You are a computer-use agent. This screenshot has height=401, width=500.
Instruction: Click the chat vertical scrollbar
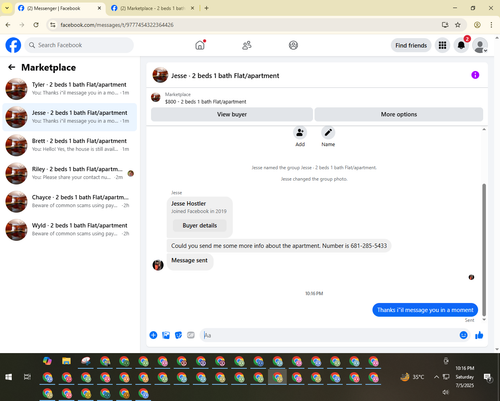[484, 249]
